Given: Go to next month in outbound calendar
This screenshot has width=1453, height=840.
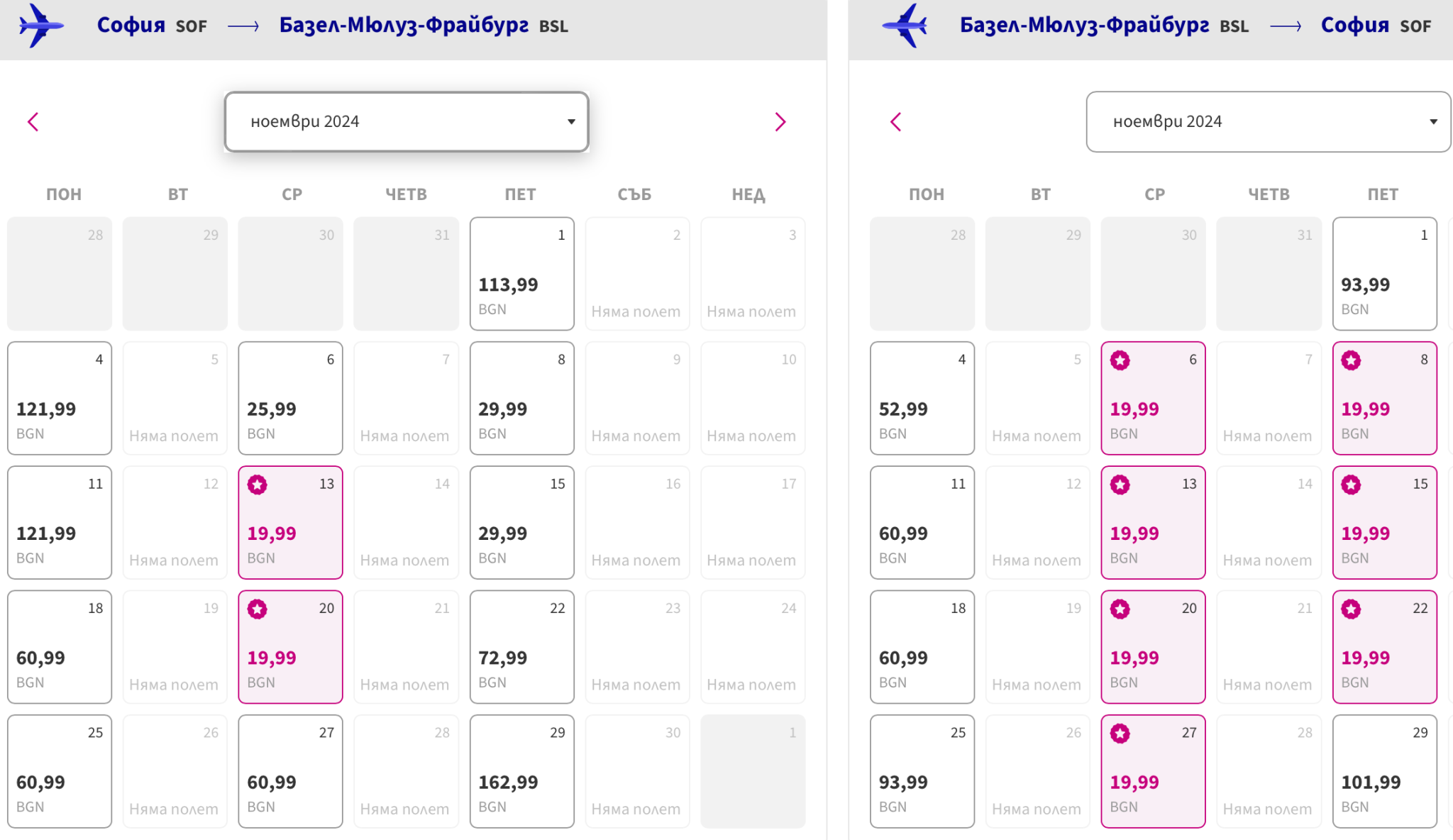Looking at the screenshot, I should (780, 122).
